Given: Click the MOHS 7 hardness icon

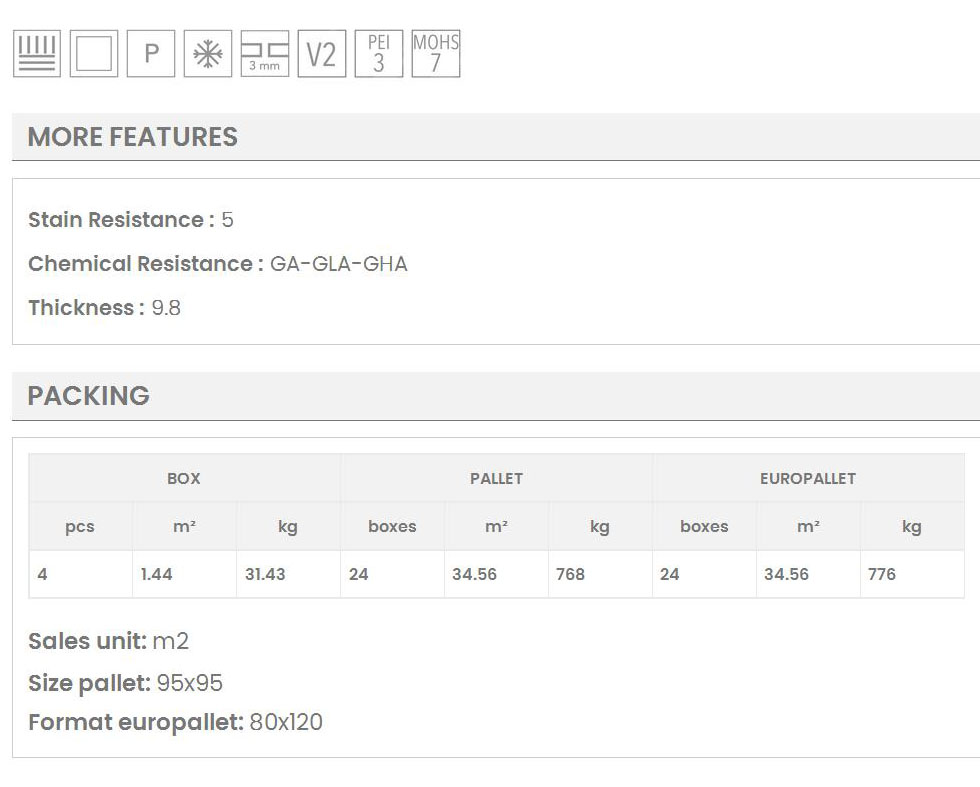Looking at the screenshot, I should [x=436, y=54].
